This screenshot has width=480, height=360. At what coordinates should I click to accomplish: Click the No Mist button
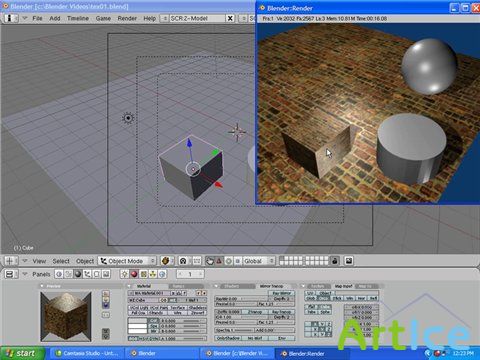tap(256, 338)
